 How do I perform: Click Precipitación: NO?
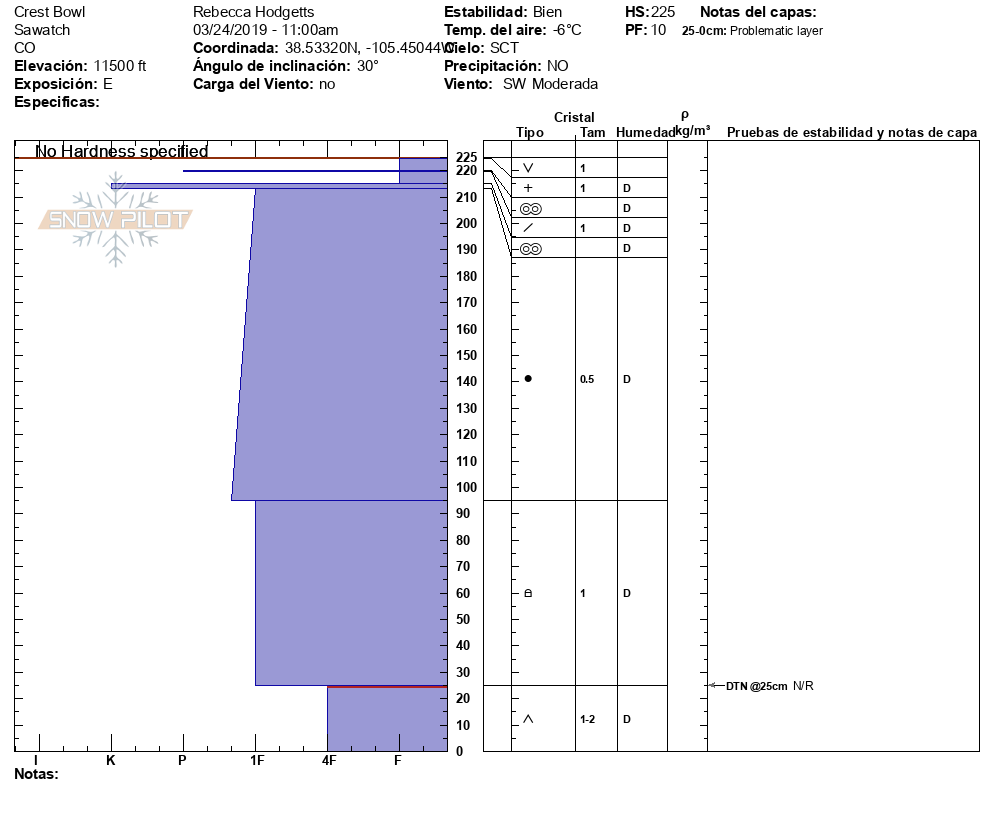point(506,66)
